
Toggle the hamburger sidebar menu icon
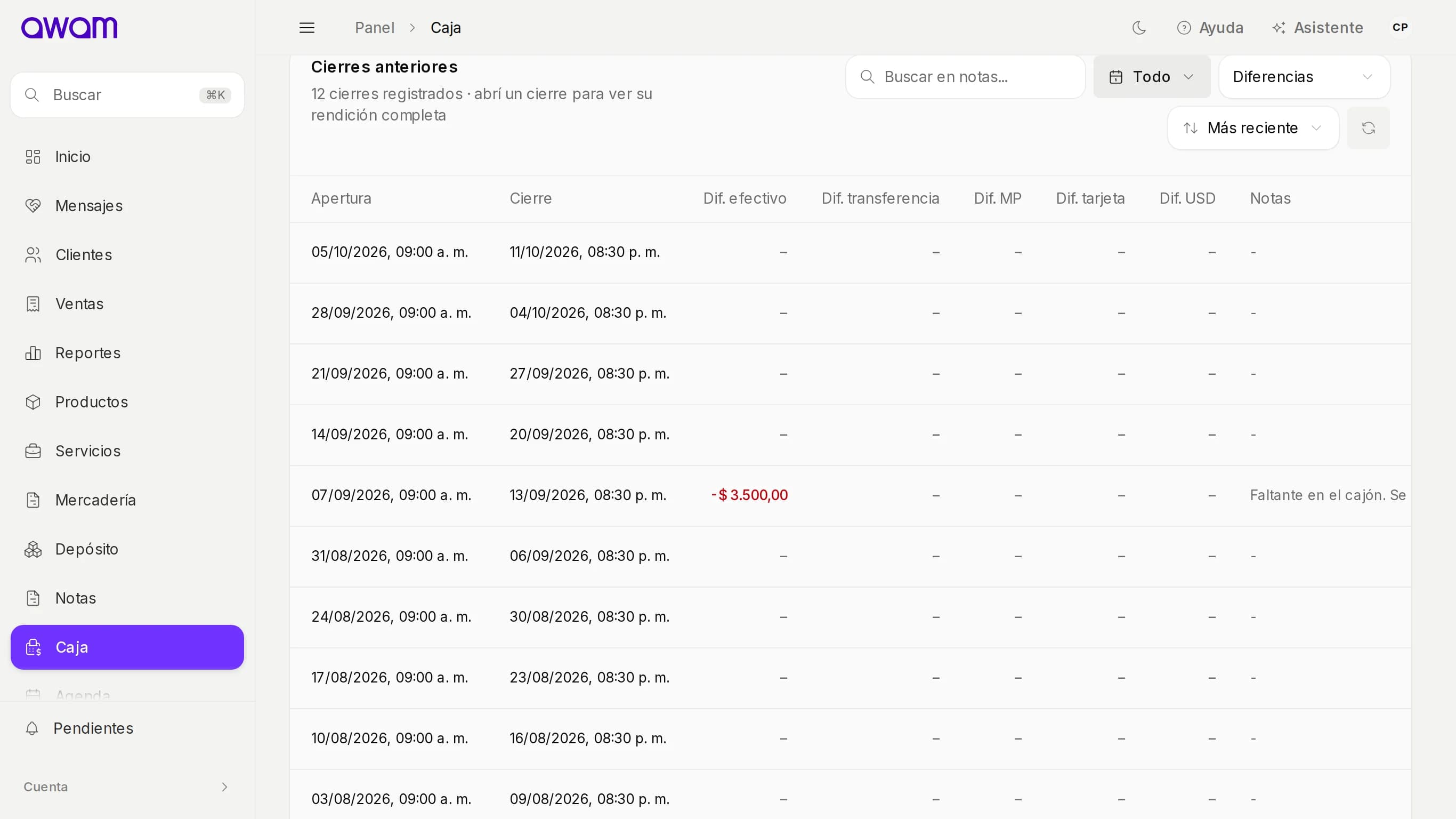pos(307,28)
